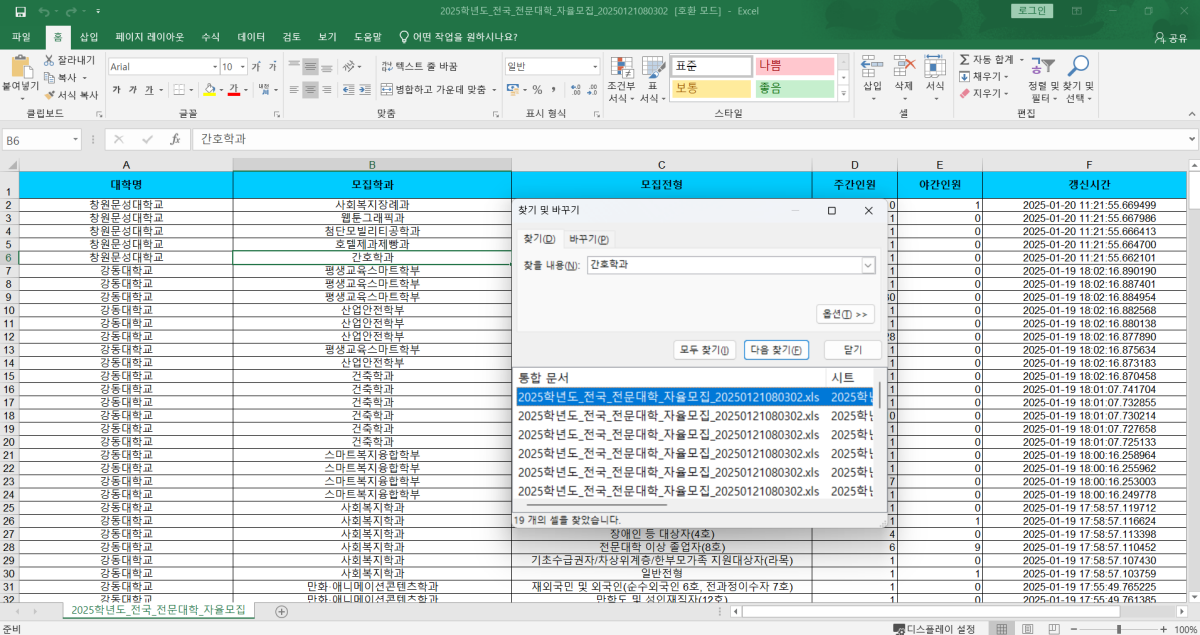Click 모두 찾기 (Find All) button
The image size is (1200, 635).
[x=705, y=350]
